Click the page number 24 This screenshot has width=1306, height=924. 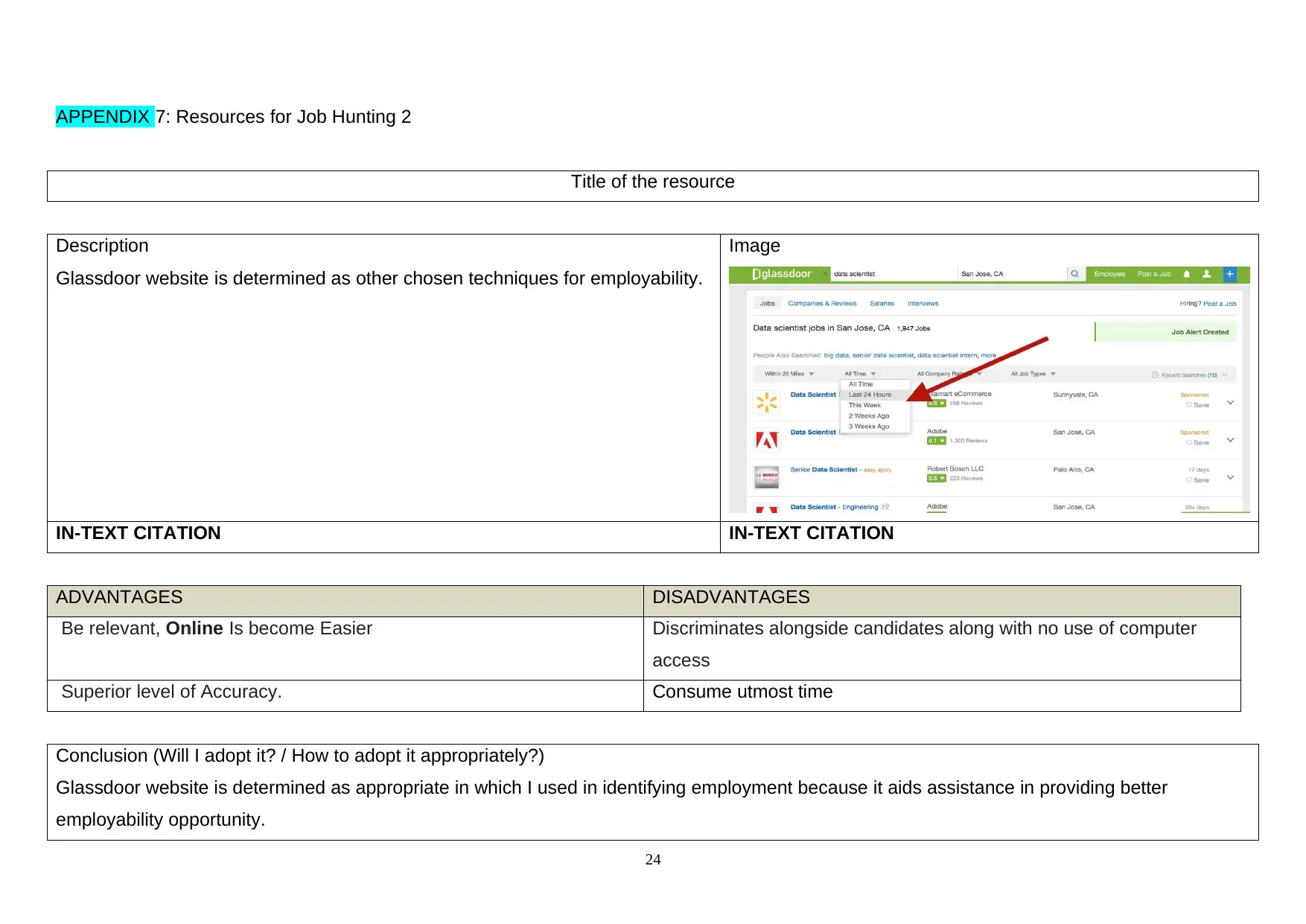pos(653,859)
